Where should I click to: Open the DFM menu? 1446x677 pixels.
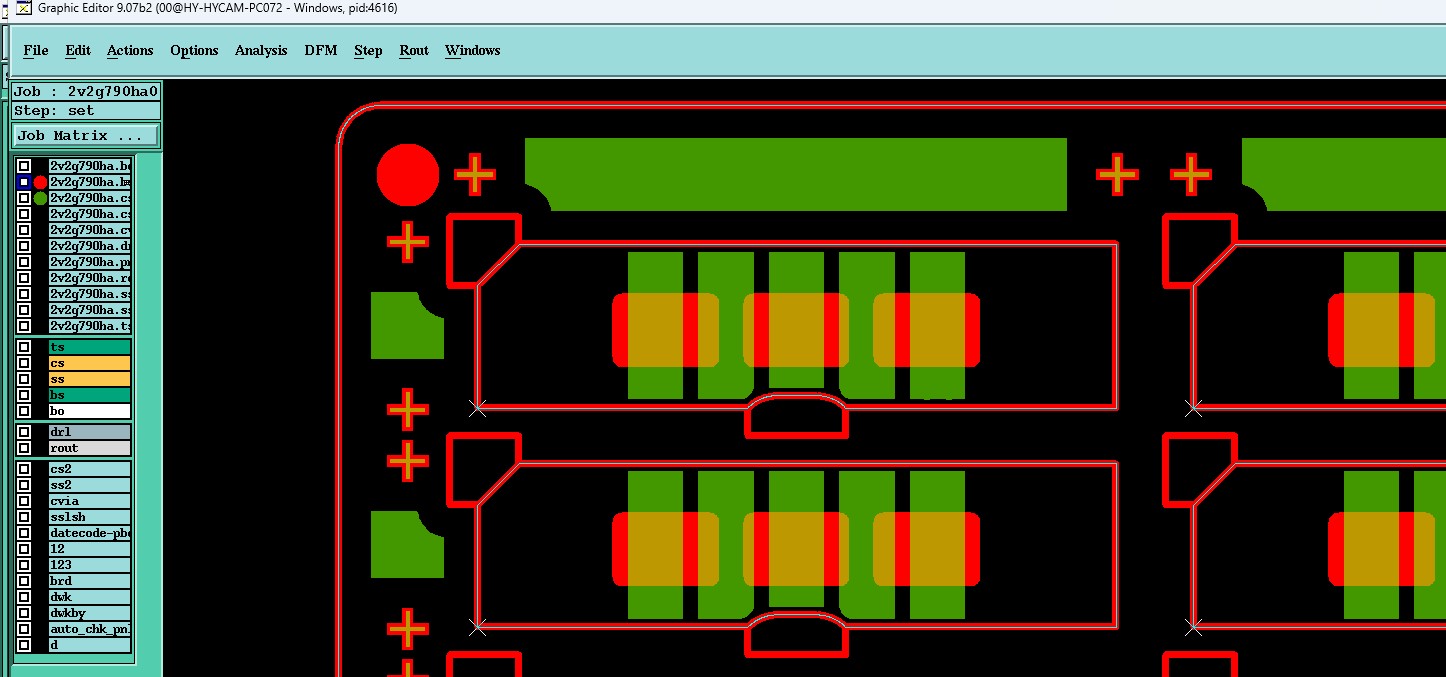pos(321,50)
